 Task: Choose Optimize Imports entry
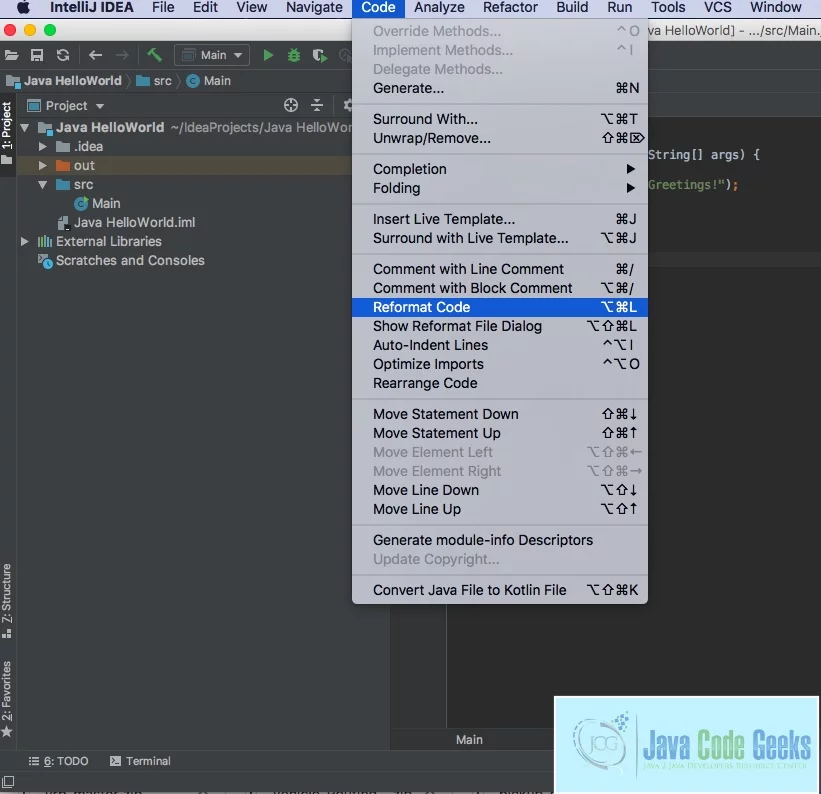click(500, 364)
